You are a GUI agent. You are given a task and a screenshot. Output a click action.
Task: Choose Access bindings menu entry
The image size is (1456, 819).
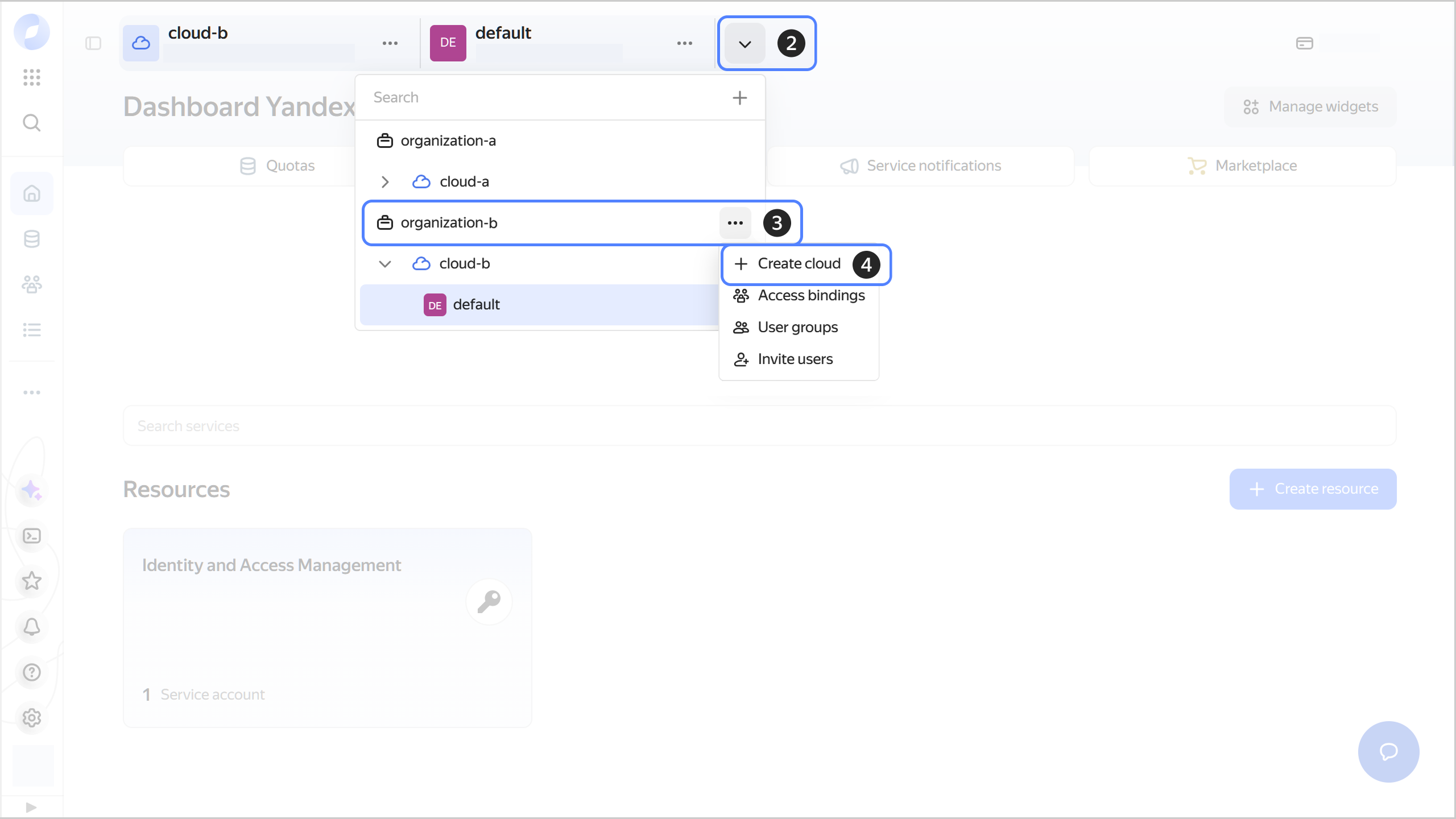pos(810,296)
